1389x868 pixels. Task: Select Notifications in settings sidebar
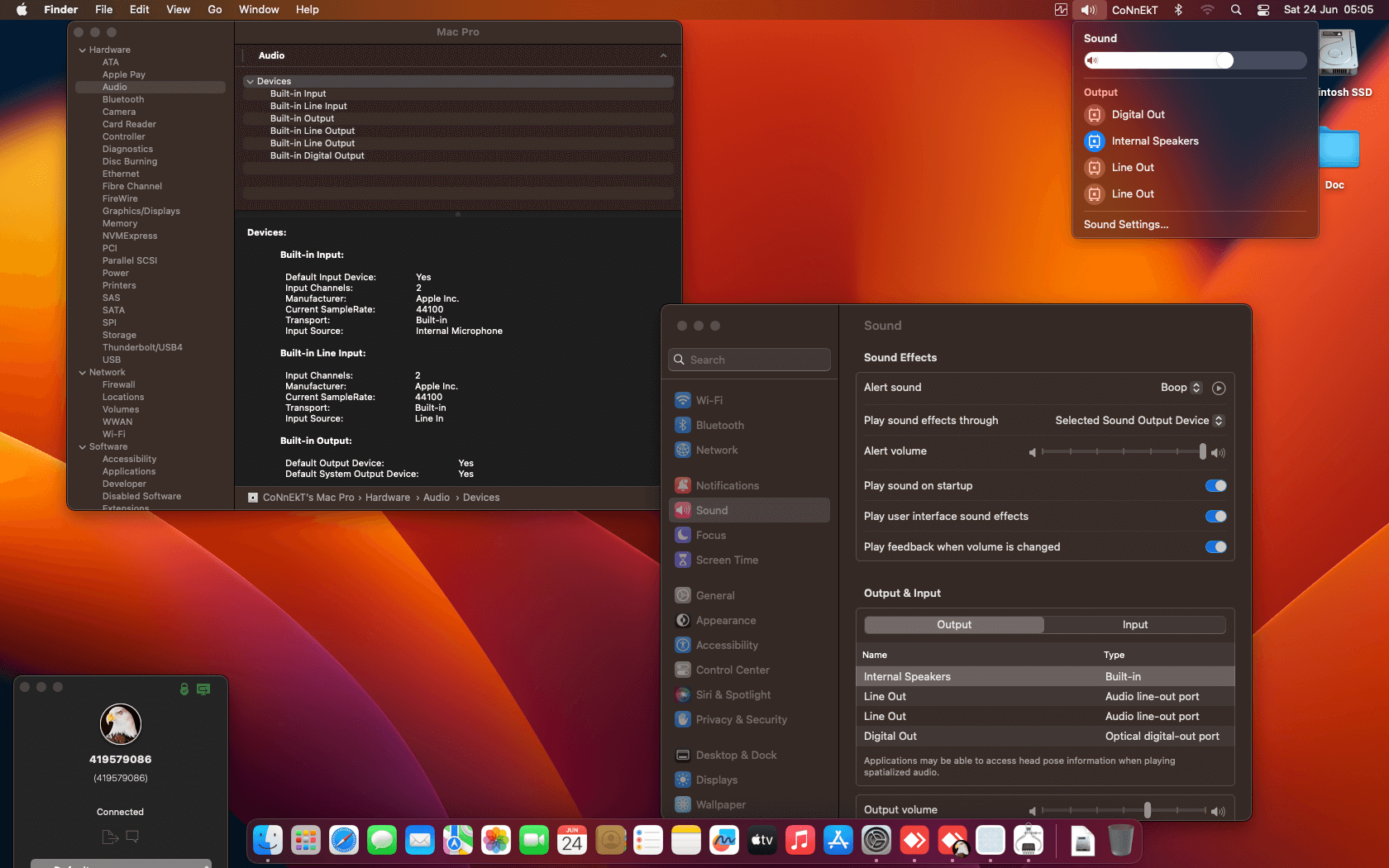[x=727, y=486]
